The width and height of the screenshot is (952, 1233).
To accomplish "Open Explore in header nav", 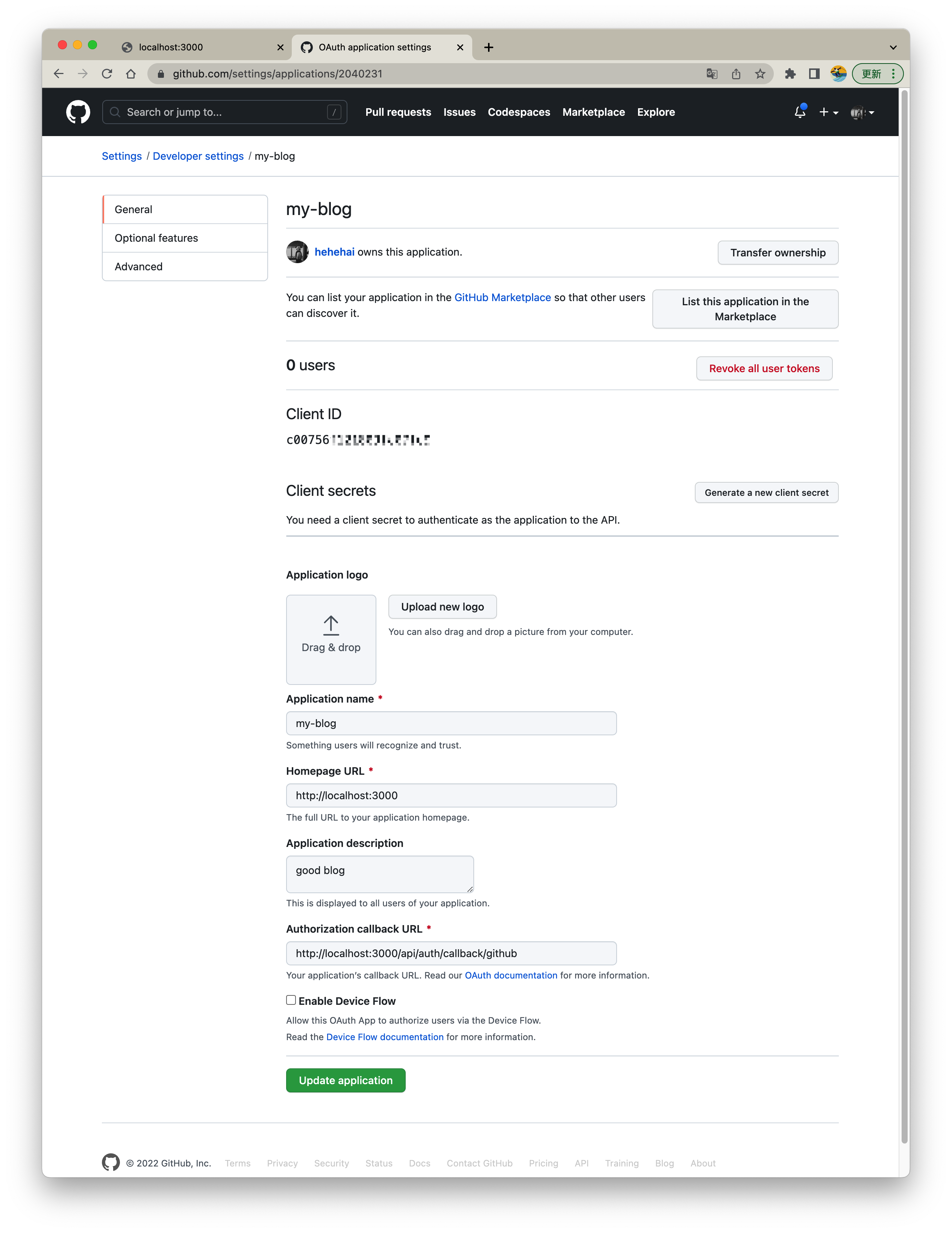I will pos(656,112).
